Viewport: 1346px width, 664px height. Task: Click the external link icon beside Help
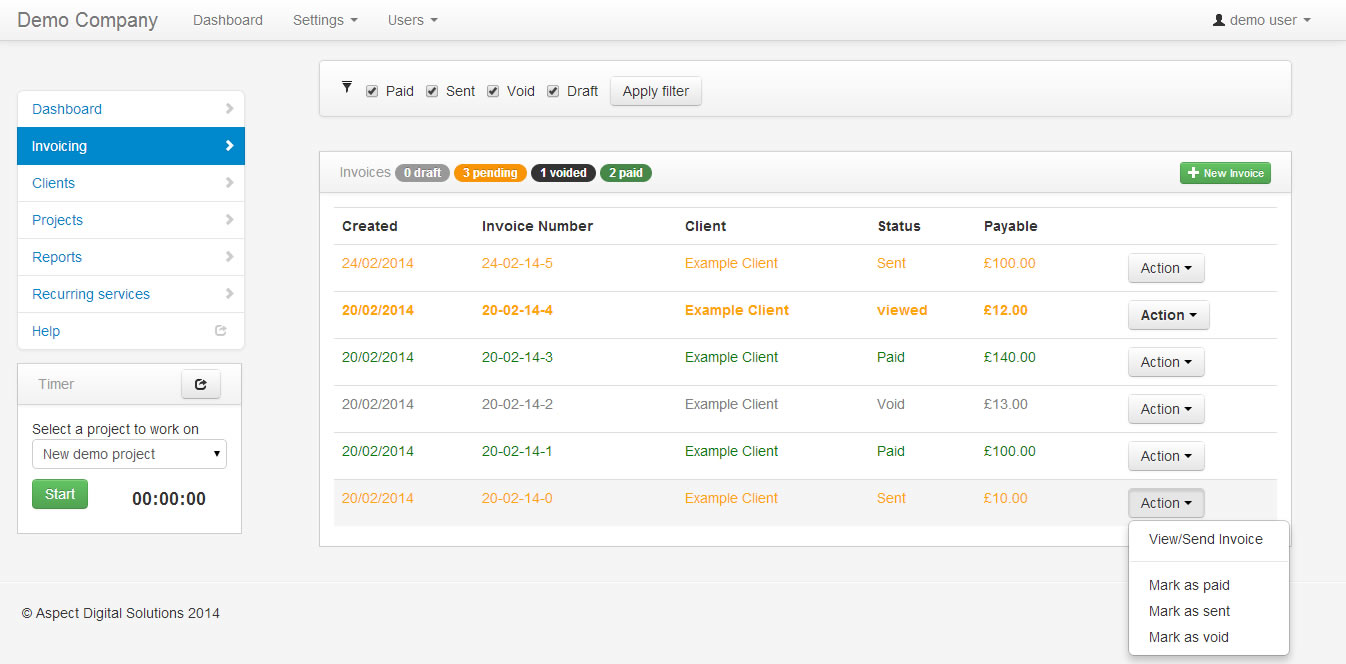tap(221, 331)
